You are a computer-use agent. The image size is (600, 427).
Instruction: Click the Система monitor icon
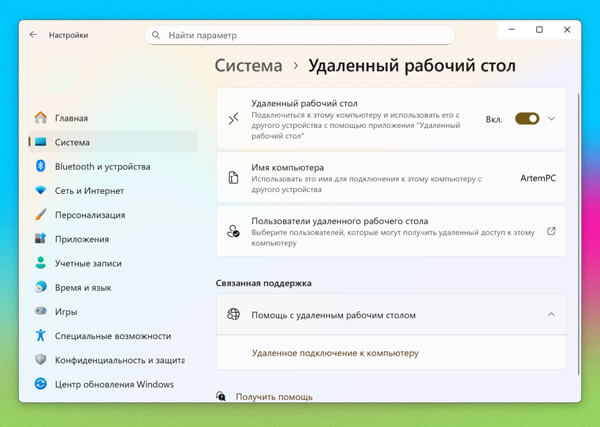click(x=41, y=142)
